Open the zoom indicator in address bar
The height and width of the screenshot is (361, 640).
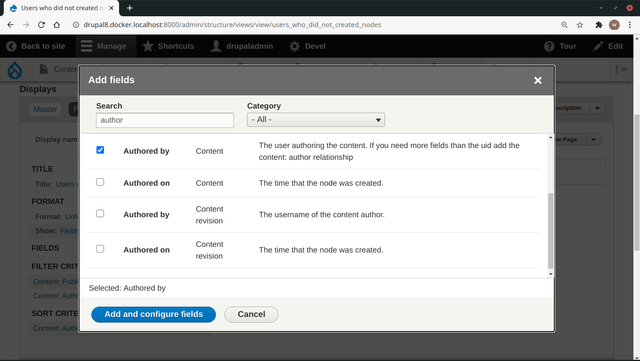564,25
